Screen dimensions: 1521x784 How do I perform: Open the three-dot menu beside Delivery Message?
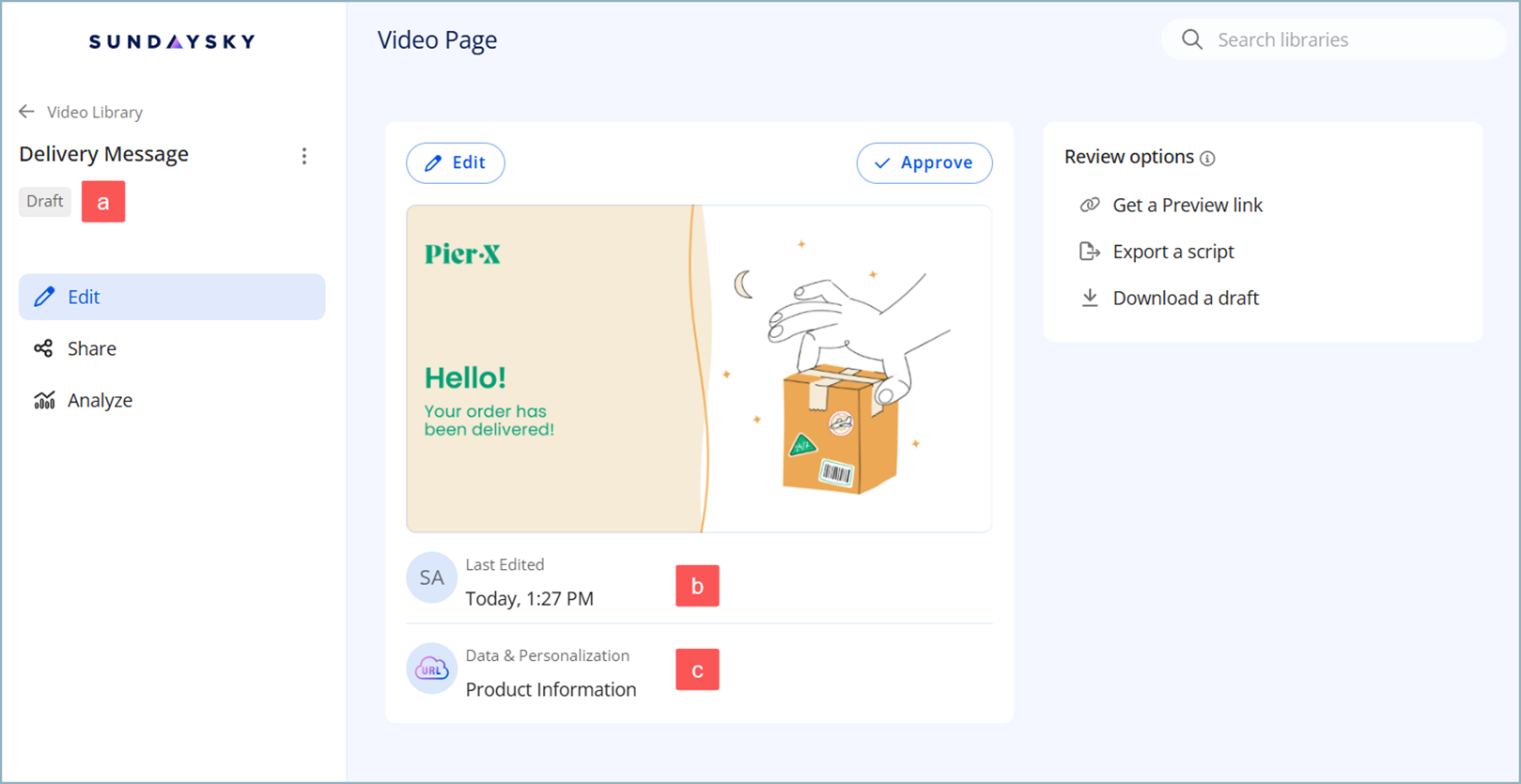tap(304, 156)
